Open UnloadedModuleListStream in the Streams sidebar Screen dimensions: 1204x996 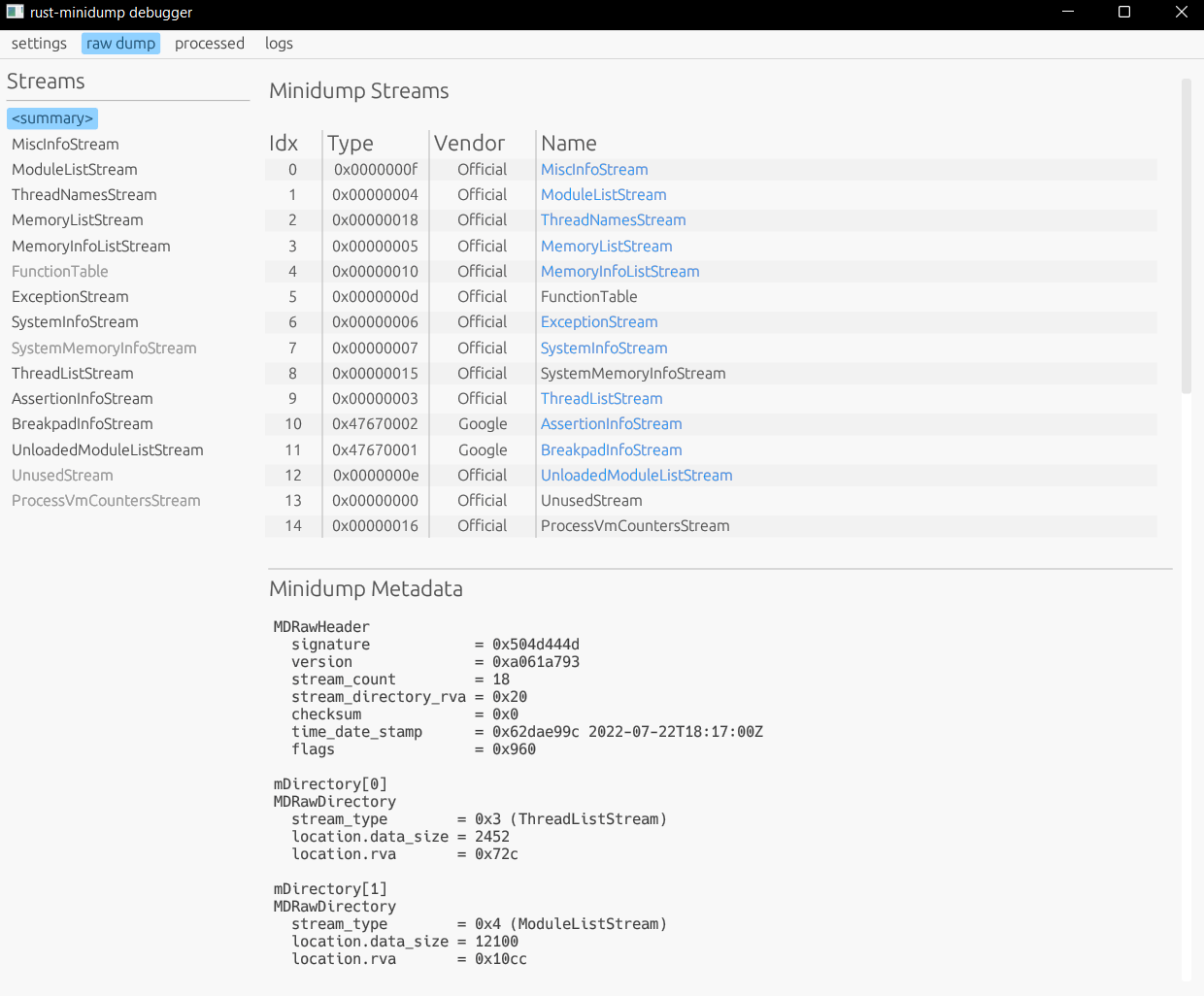pyautogui.click(x=108, y=449)
